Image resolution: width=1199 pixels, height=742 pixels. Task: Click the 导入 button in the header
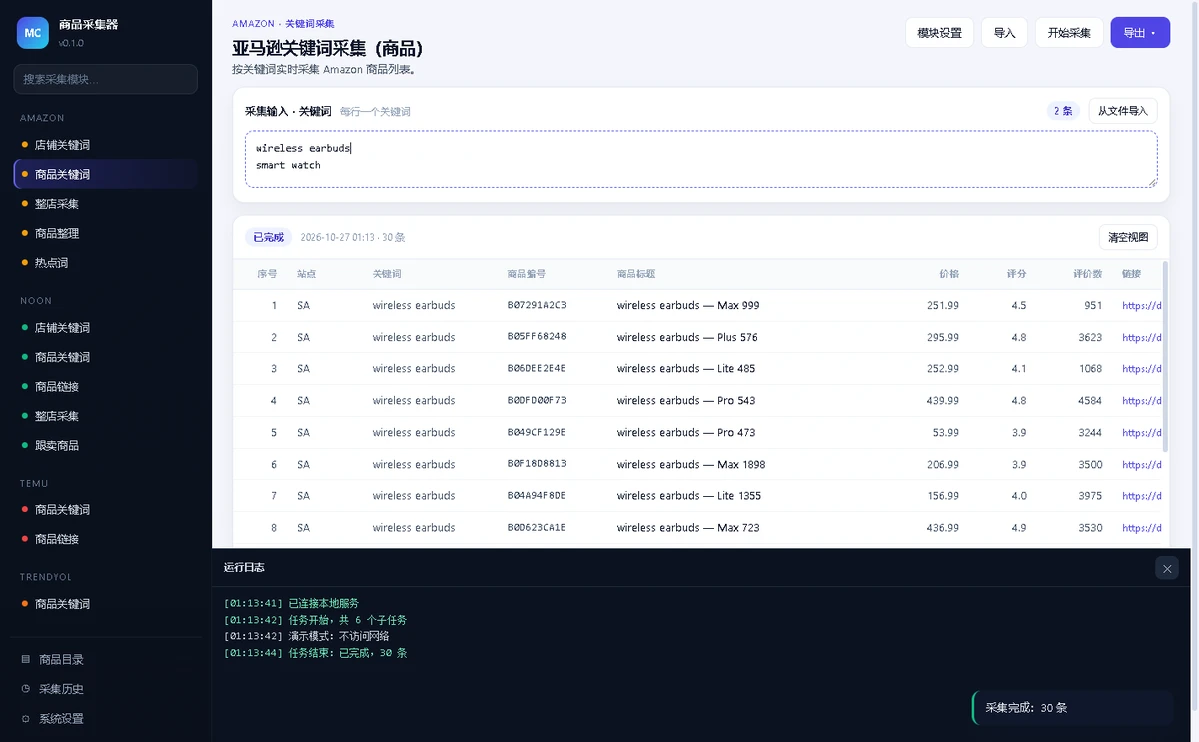(1004, 33)
